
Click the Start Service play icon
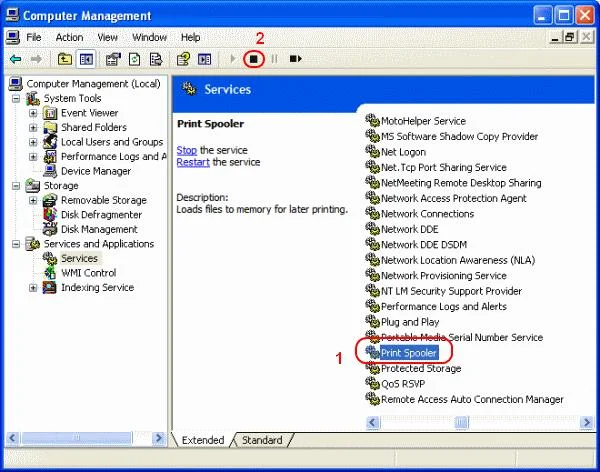232,59
